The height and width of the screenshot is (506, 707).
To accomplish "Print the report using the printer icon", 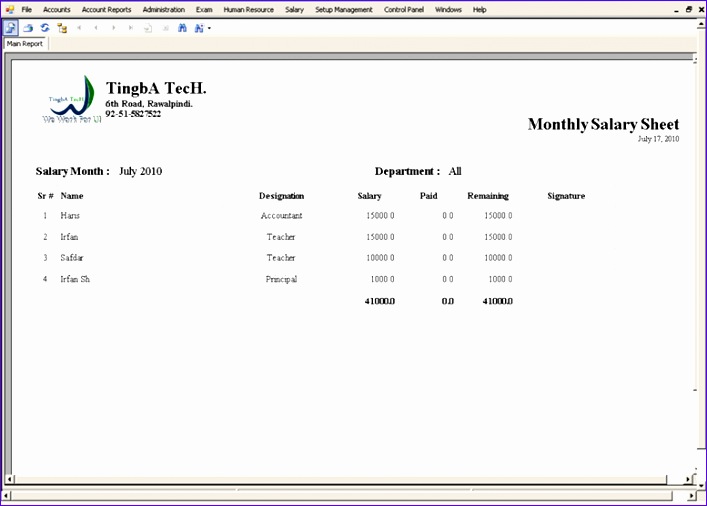I will click(x=28, y=28).
